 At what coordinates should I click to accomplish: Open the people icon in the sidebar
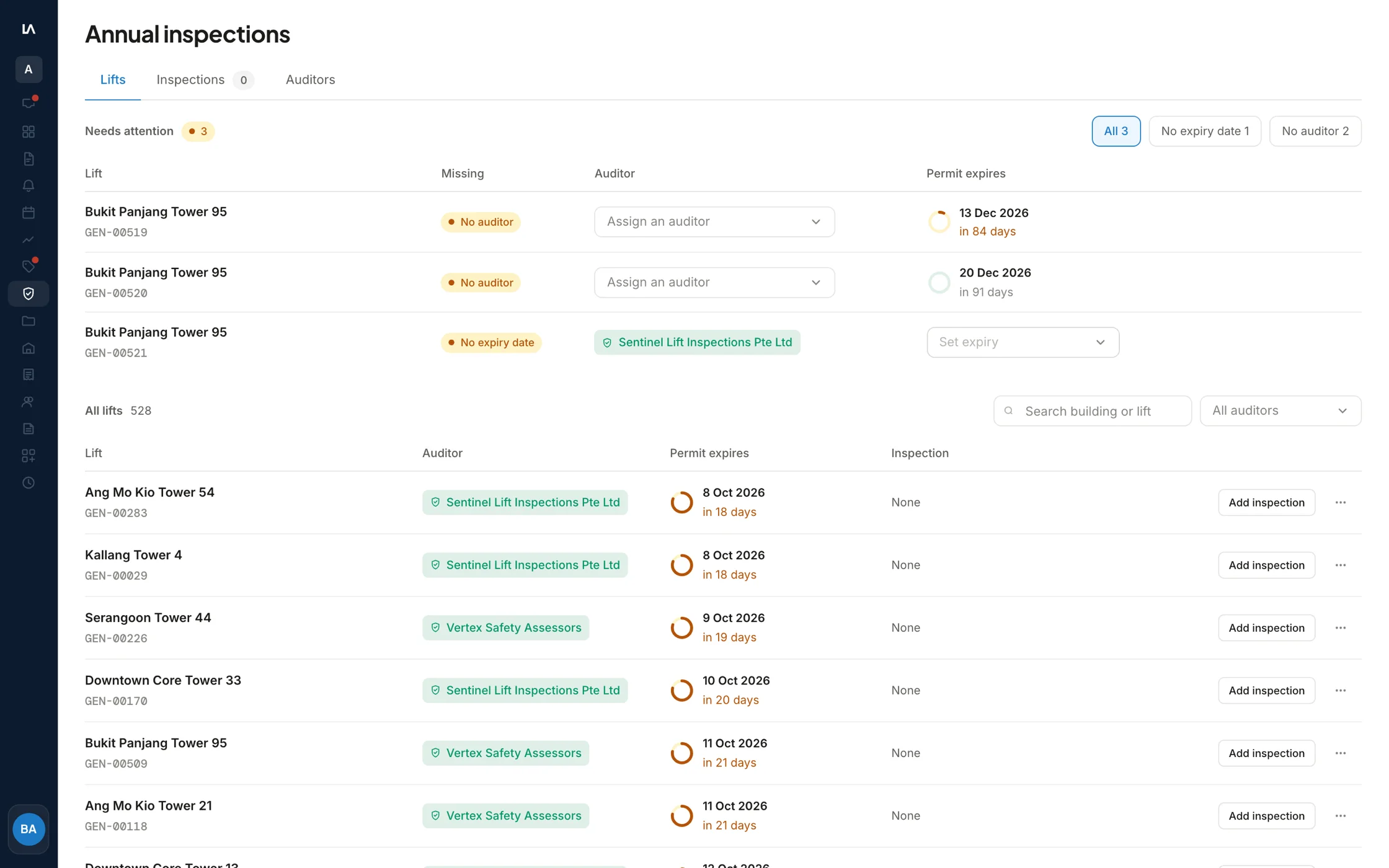coord(29,402)
